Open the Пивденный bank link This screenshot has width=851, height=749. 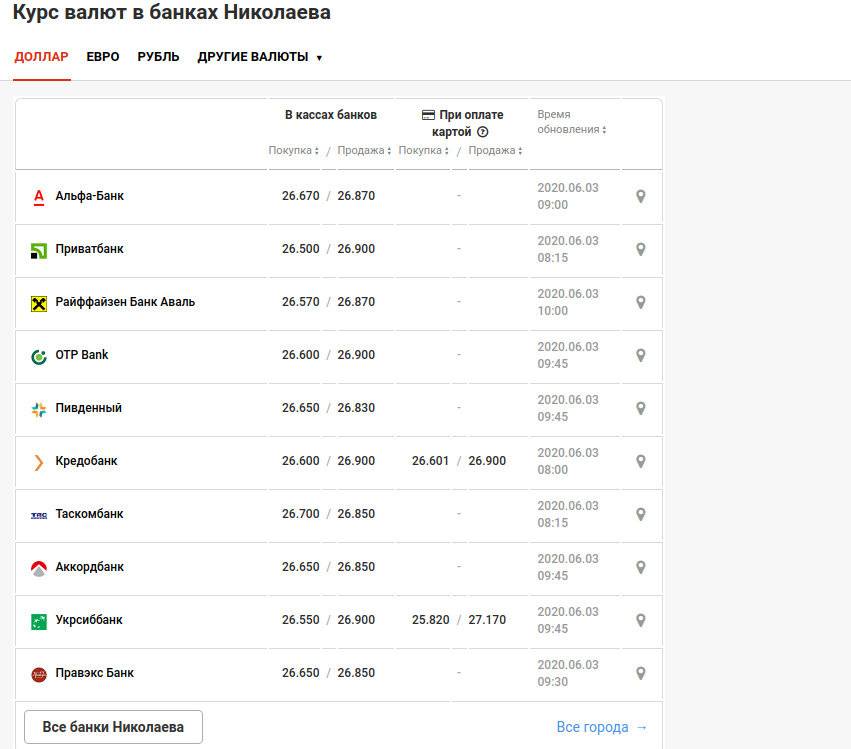(x=88, y=408)
